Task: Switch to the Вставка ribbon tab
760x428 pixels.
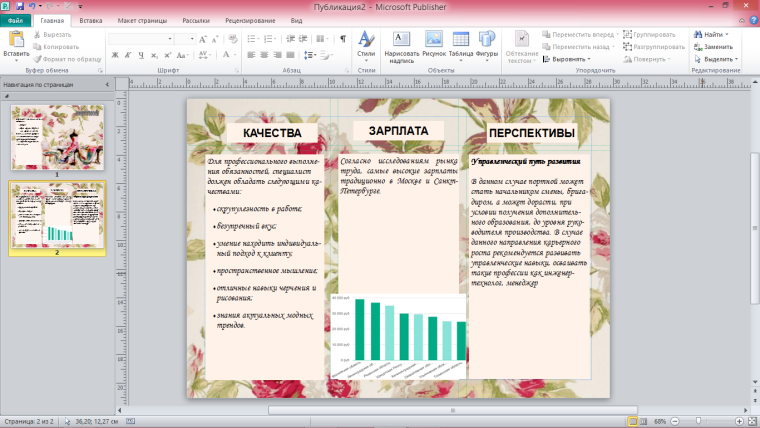Action: tap(90, 19)
